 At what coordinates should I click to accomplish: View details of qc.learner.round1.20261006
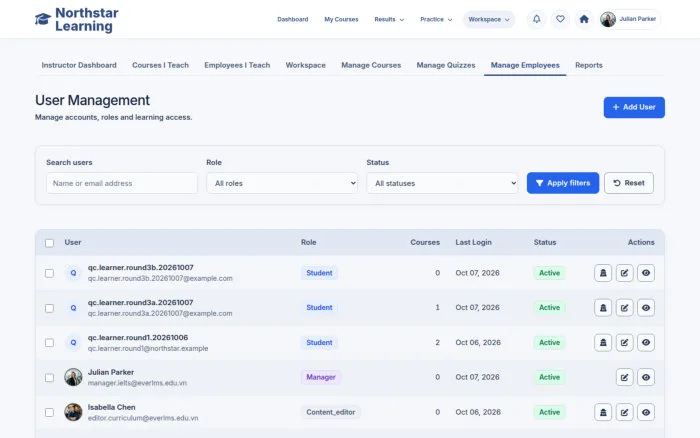646,342
